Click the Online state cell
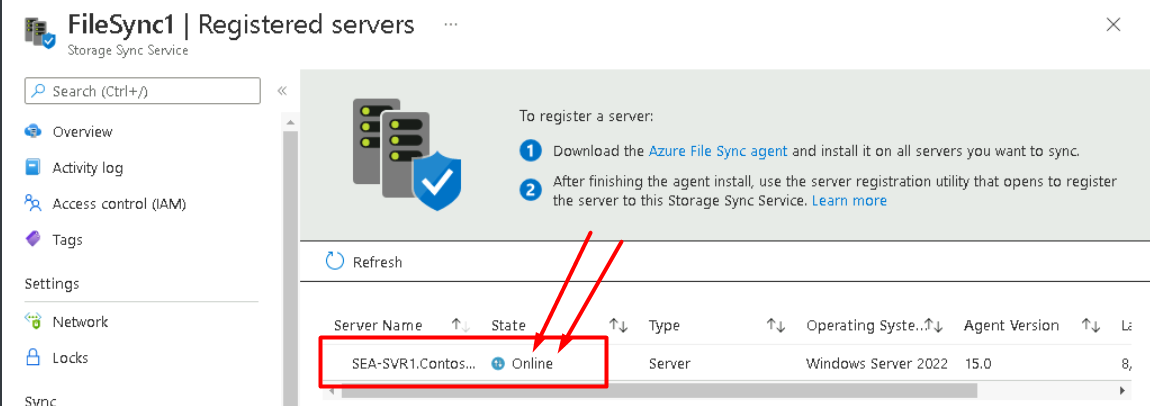1150x406 pixels. click(532, 363)
